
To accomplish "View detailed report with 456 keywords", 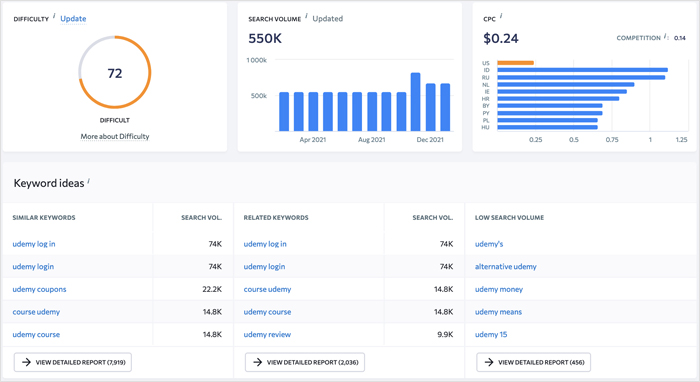I will point(533,362).
